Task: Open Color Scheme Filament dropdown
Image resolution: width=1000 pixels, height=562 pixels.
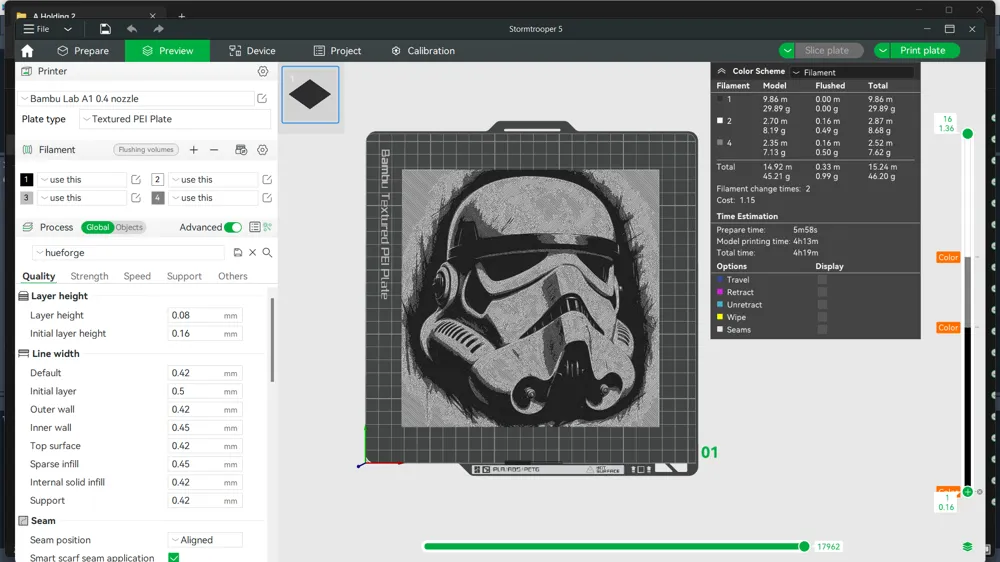Action: coord(853,72)
